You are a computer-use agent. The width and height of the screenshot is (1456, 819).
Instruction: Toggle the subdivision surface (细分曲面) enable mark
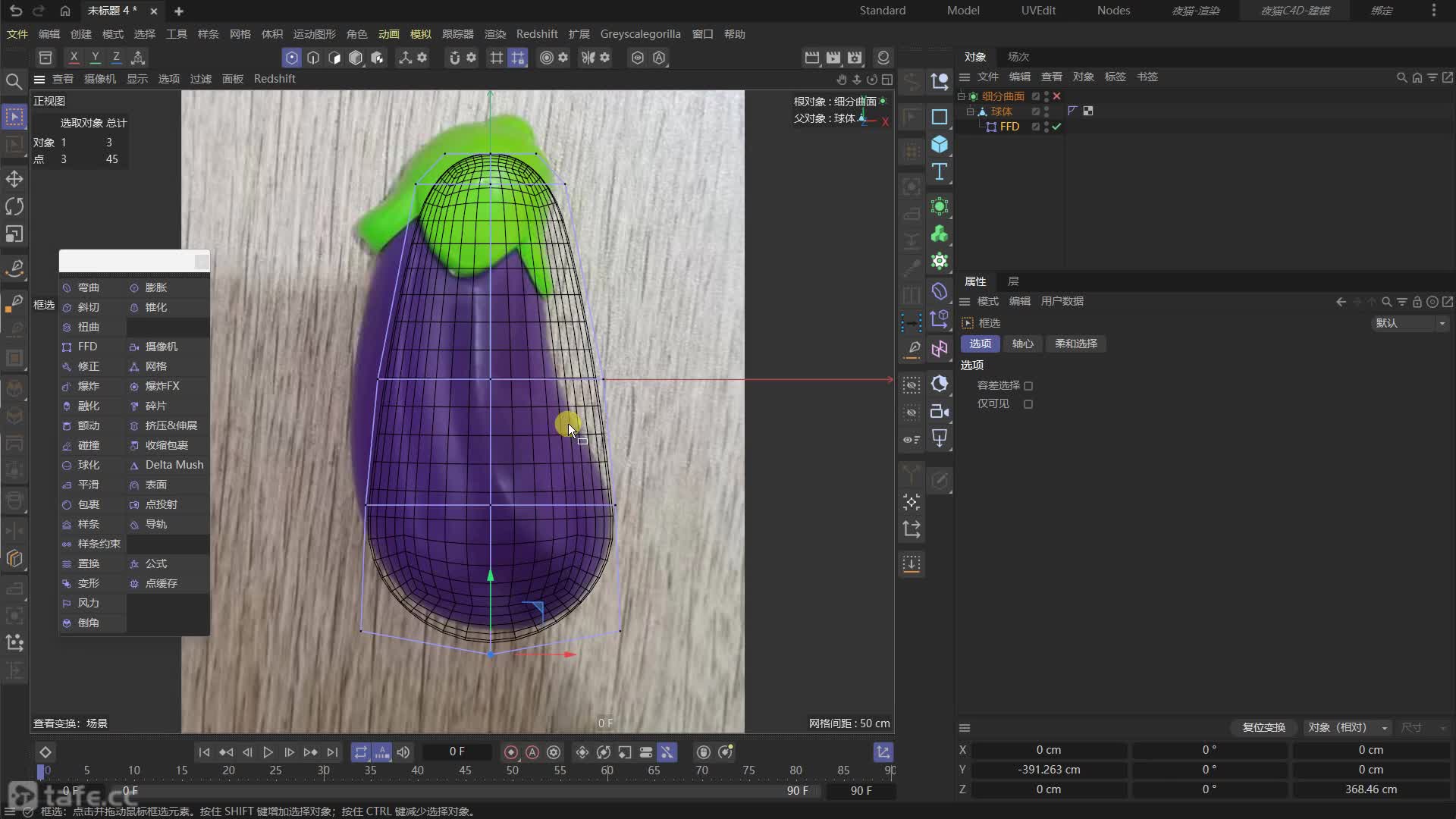pyautogui.click(x=1056, y=96)
